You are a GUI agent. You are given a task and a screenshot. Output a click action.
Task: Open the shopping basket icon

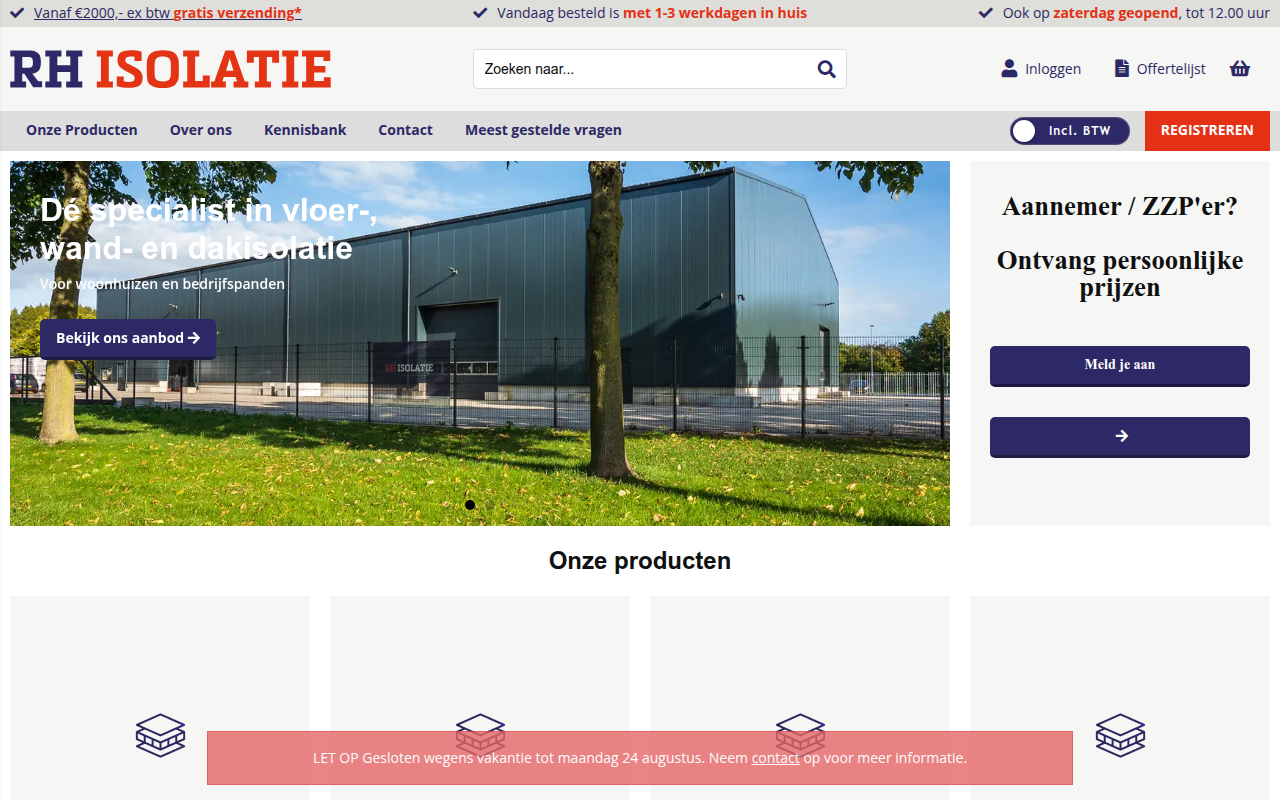pos(1240,69)
